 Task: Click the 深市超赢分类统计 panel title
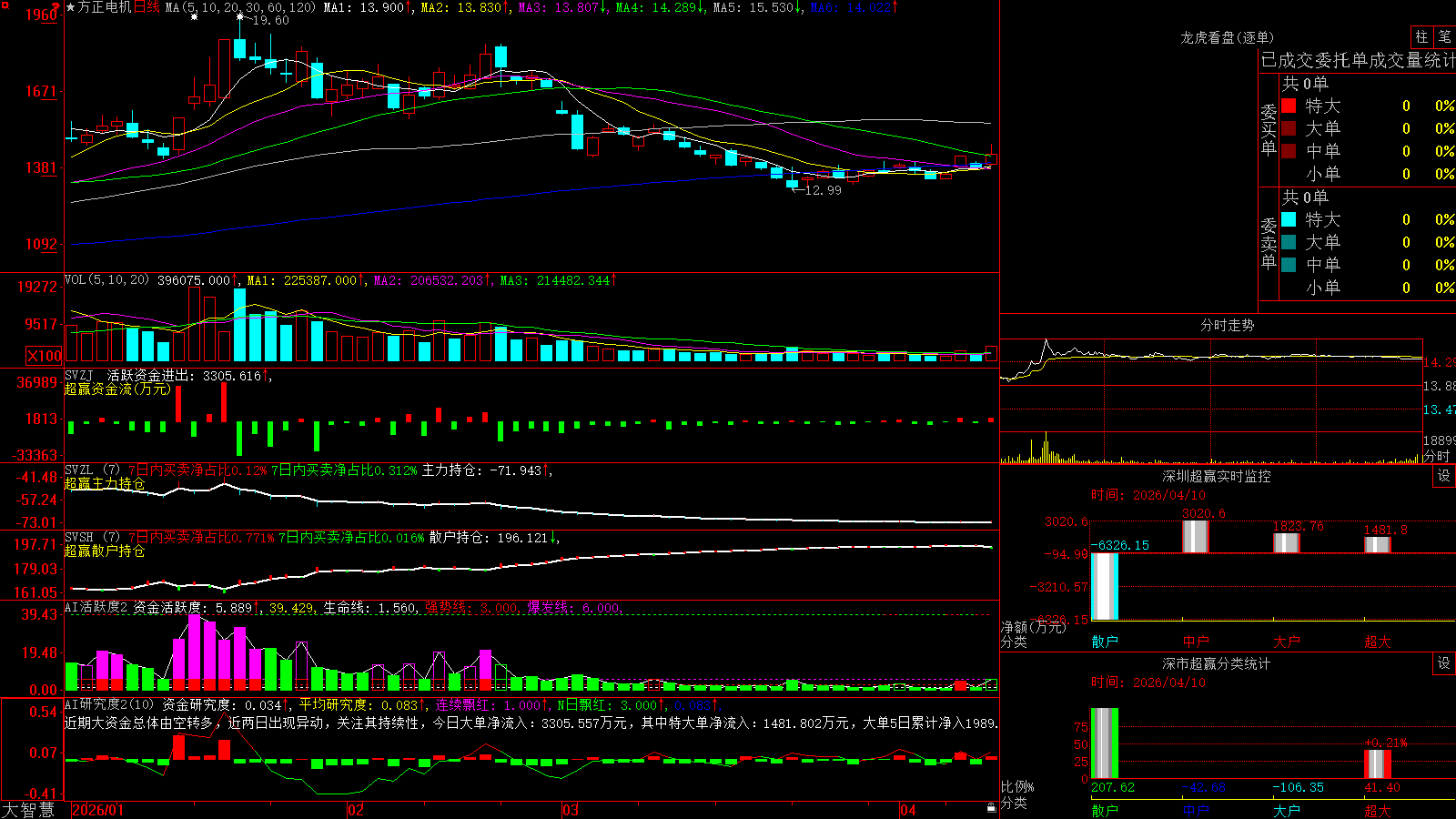point(1217,663)
